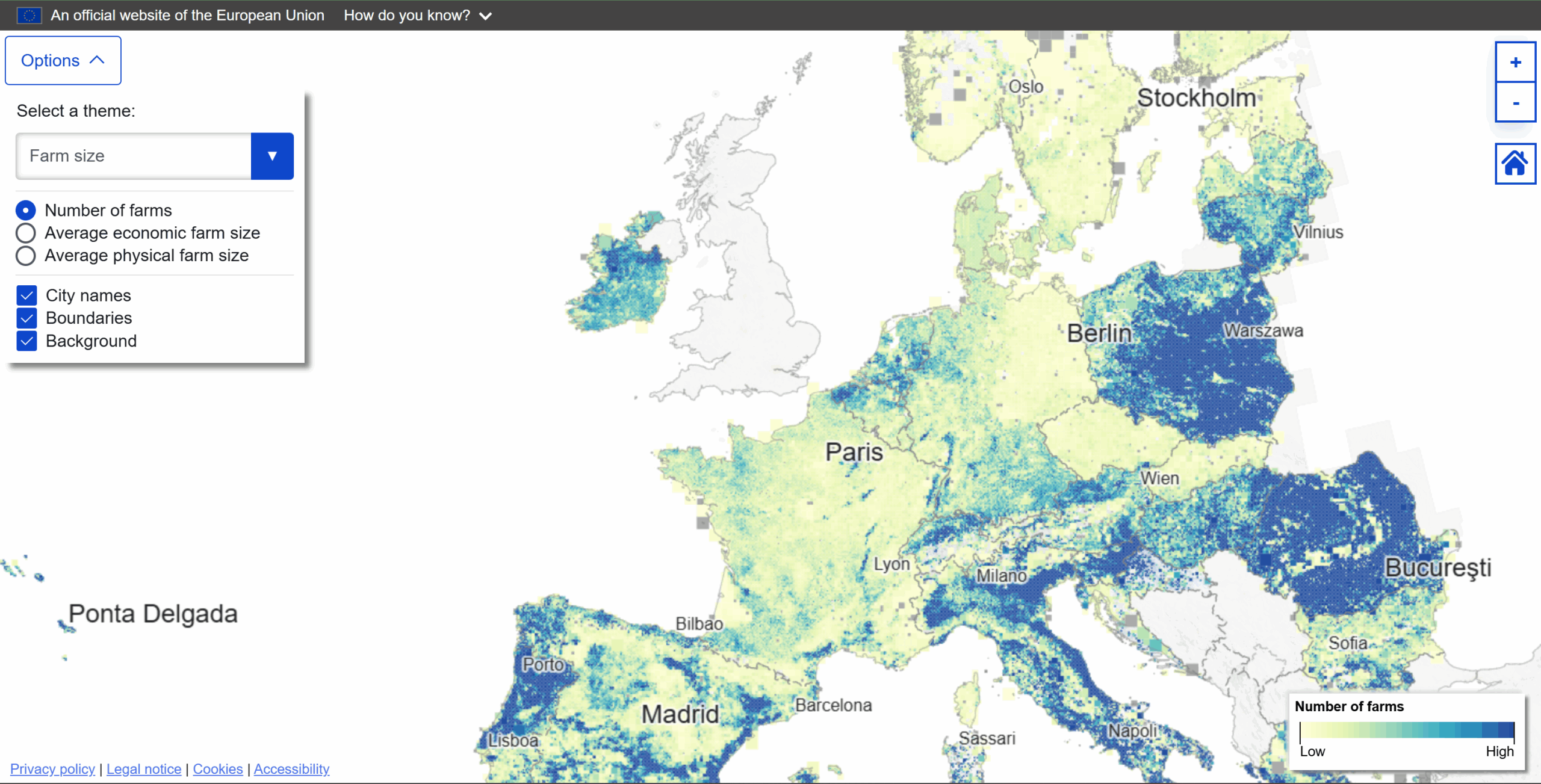Screen dimensions: 1541x784
Task: Select Number of farms radio button
Action: coord(26,211)
